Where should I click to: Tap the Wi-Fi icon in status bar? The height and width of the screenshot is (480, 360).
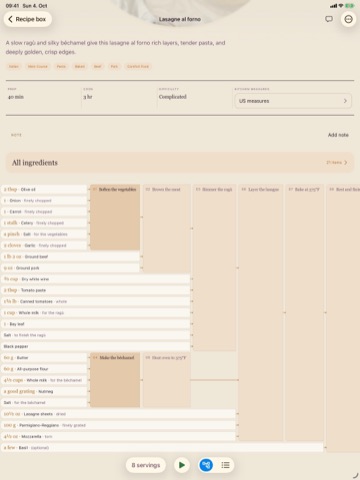pos(341,6)
